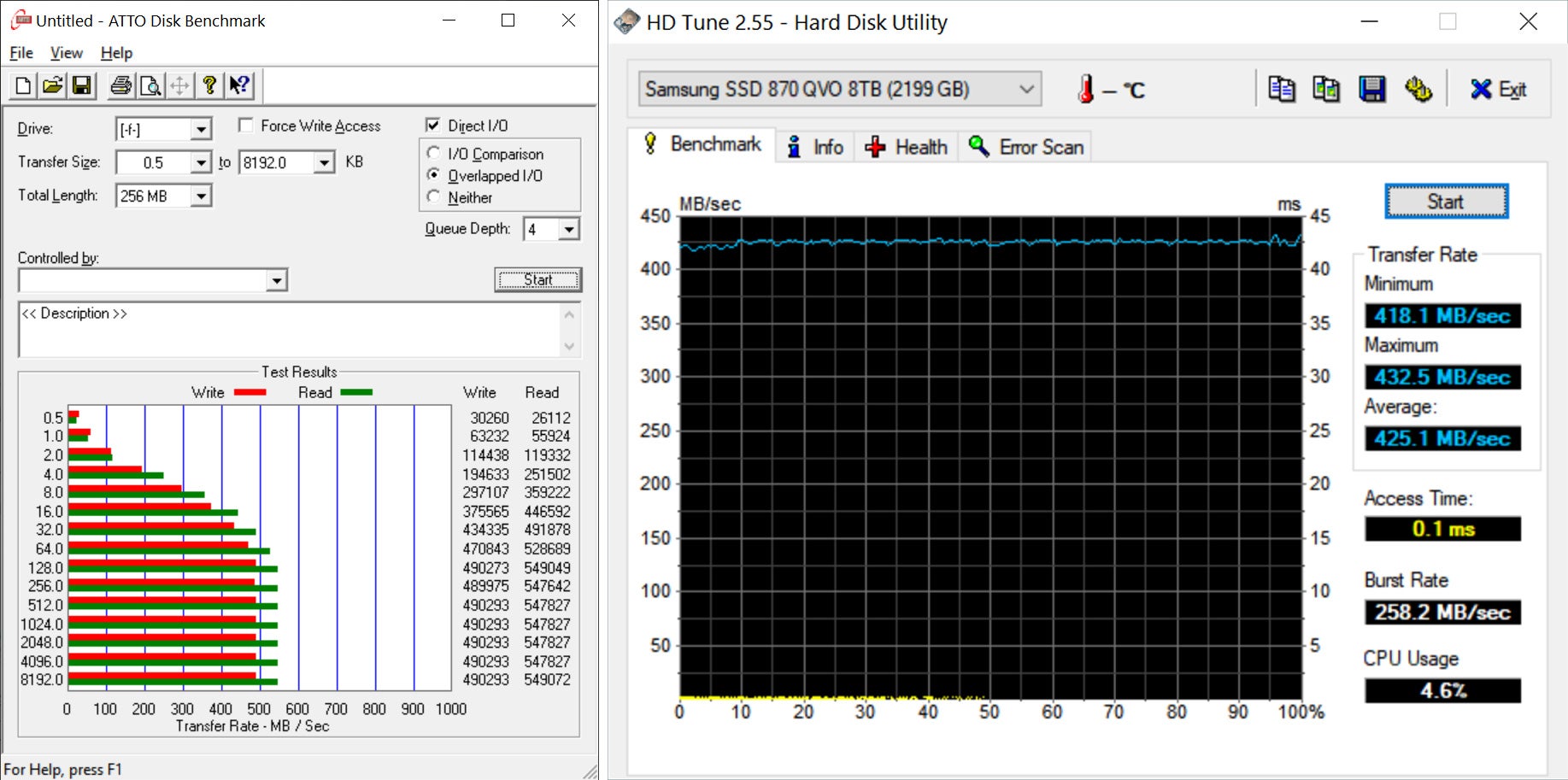
Task: Open Print Preview icon in ATTO toolbar
Action: [x=150, y=85]
